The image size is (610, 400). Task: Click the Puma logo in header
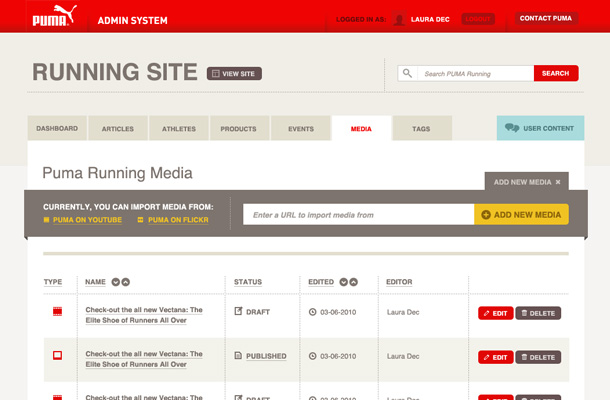click(x=54, y=16)
